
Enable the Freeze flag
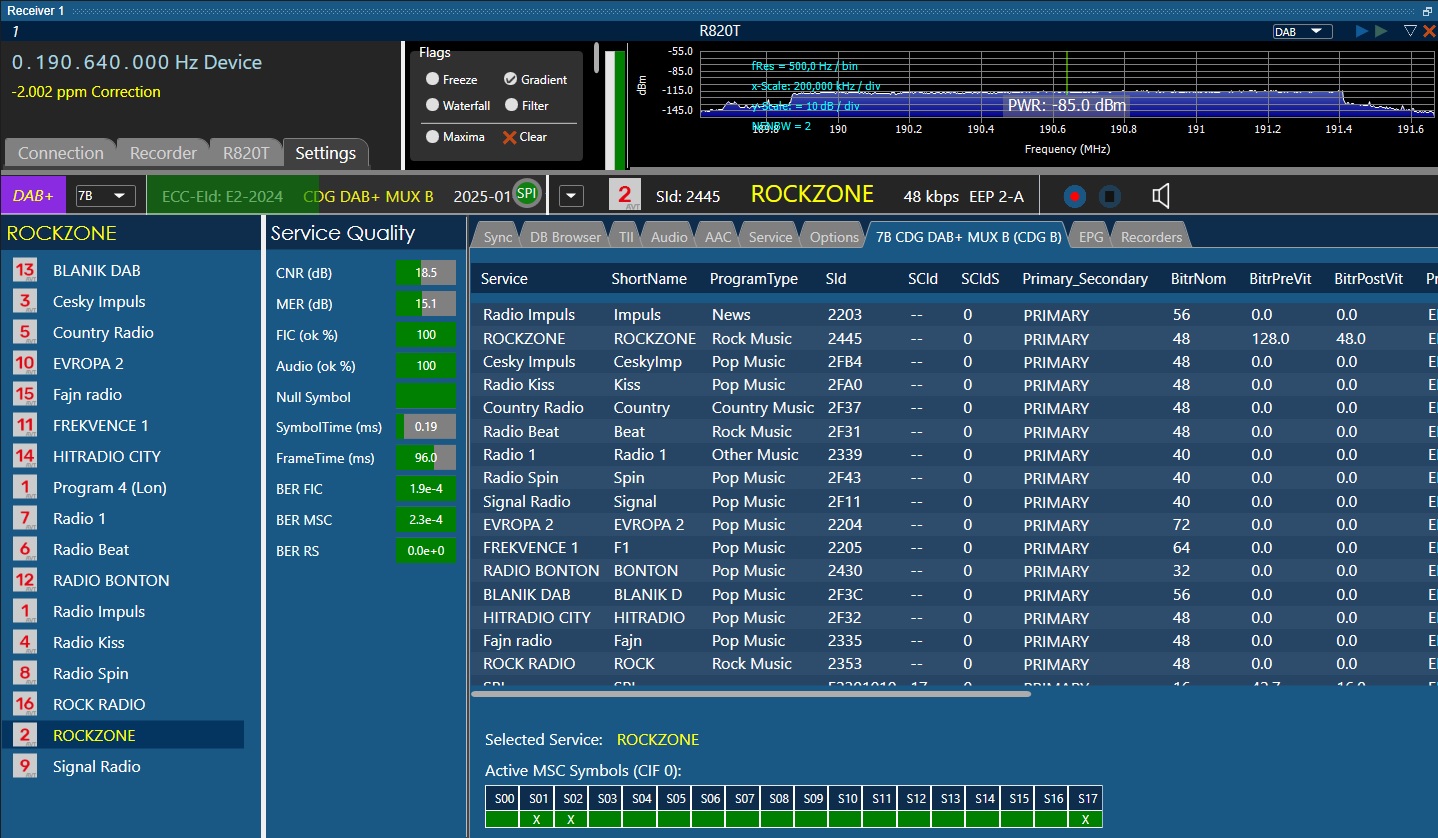[432, 79]
